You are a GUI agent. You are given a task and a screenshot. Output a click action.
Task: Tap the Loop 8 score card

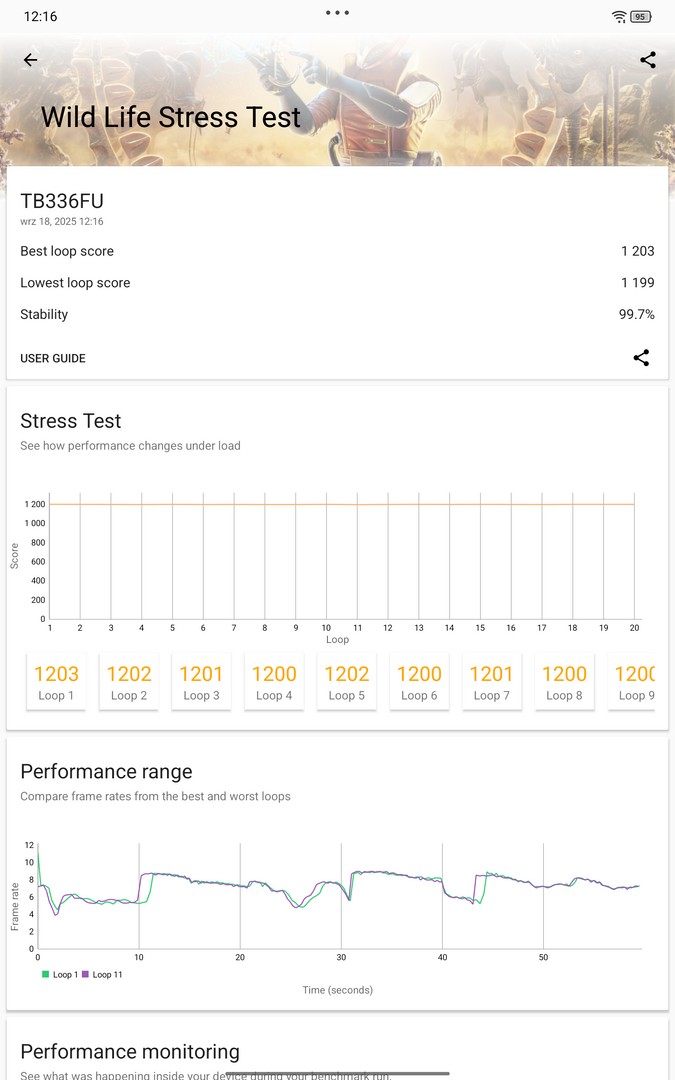point(564,682)
